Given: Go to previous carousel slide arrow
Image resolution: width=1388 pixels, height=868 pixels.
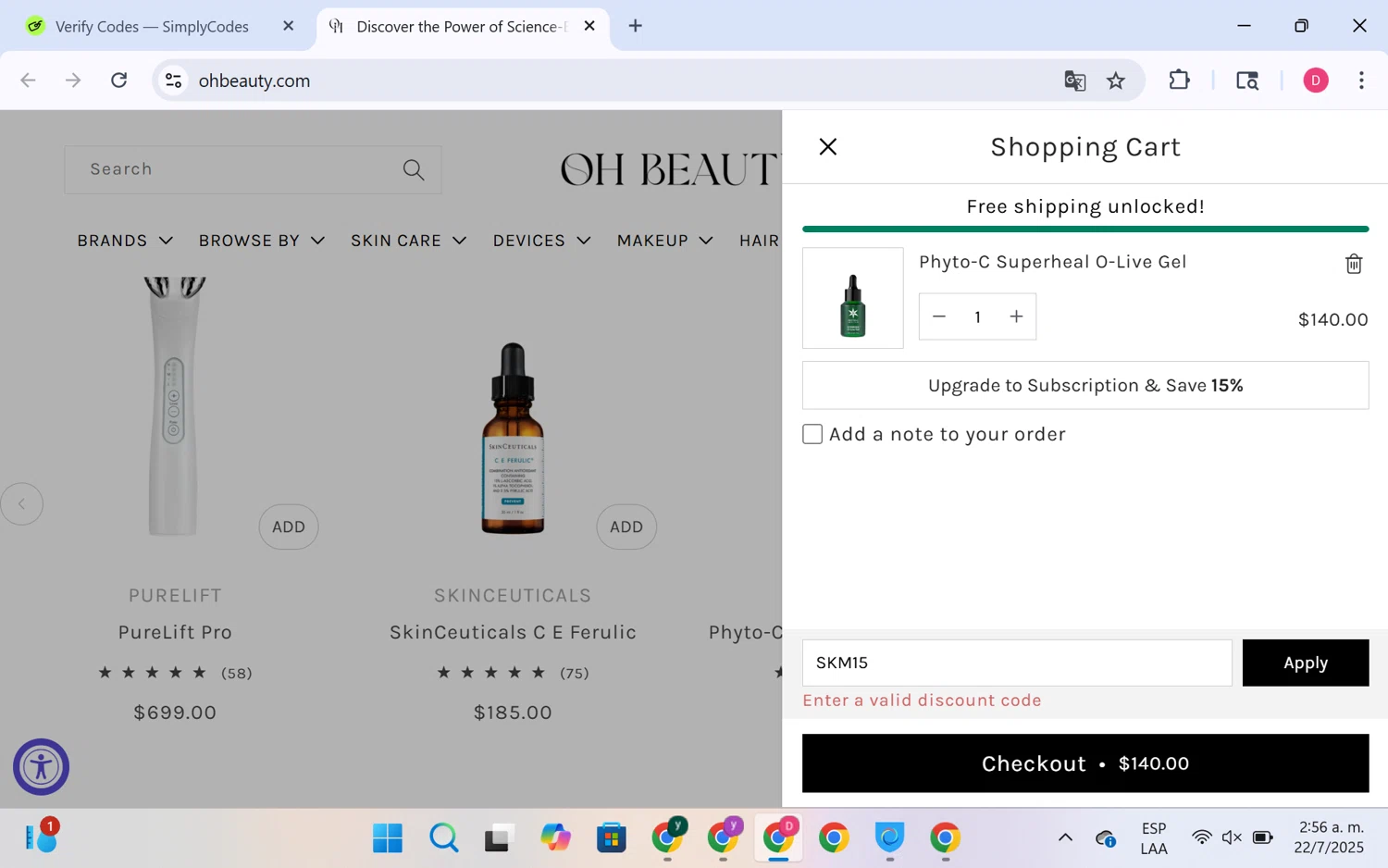Looking at the screenshot, I should point(21,504).
